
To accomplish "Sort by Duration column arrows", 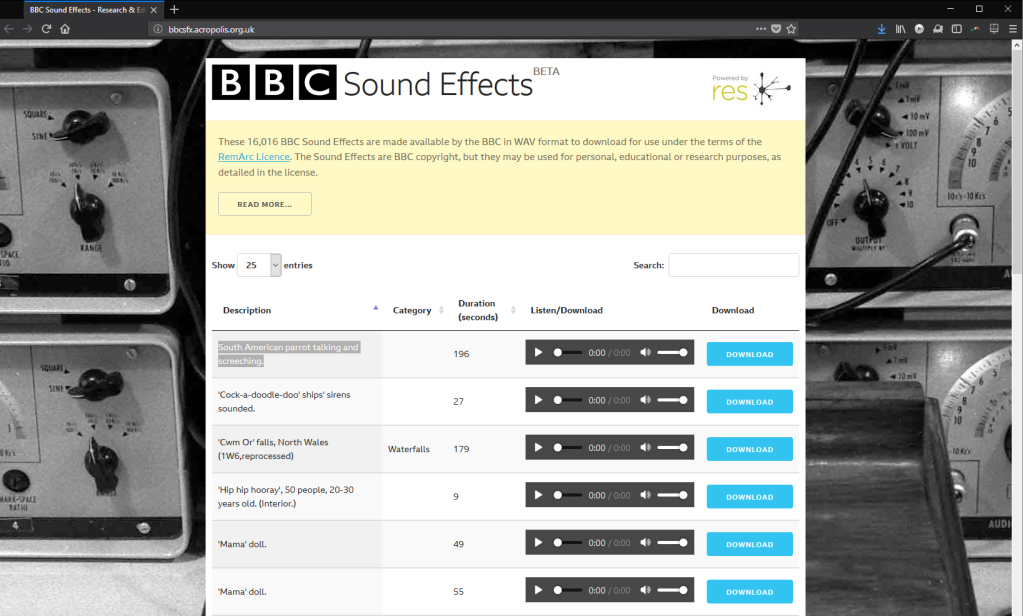I will (x=512, y=310).
